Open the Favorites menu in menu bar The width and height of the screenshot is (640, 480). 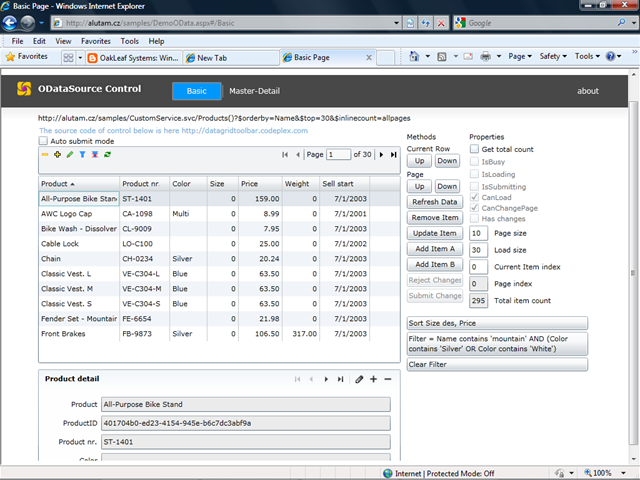(x=96, y=41)
